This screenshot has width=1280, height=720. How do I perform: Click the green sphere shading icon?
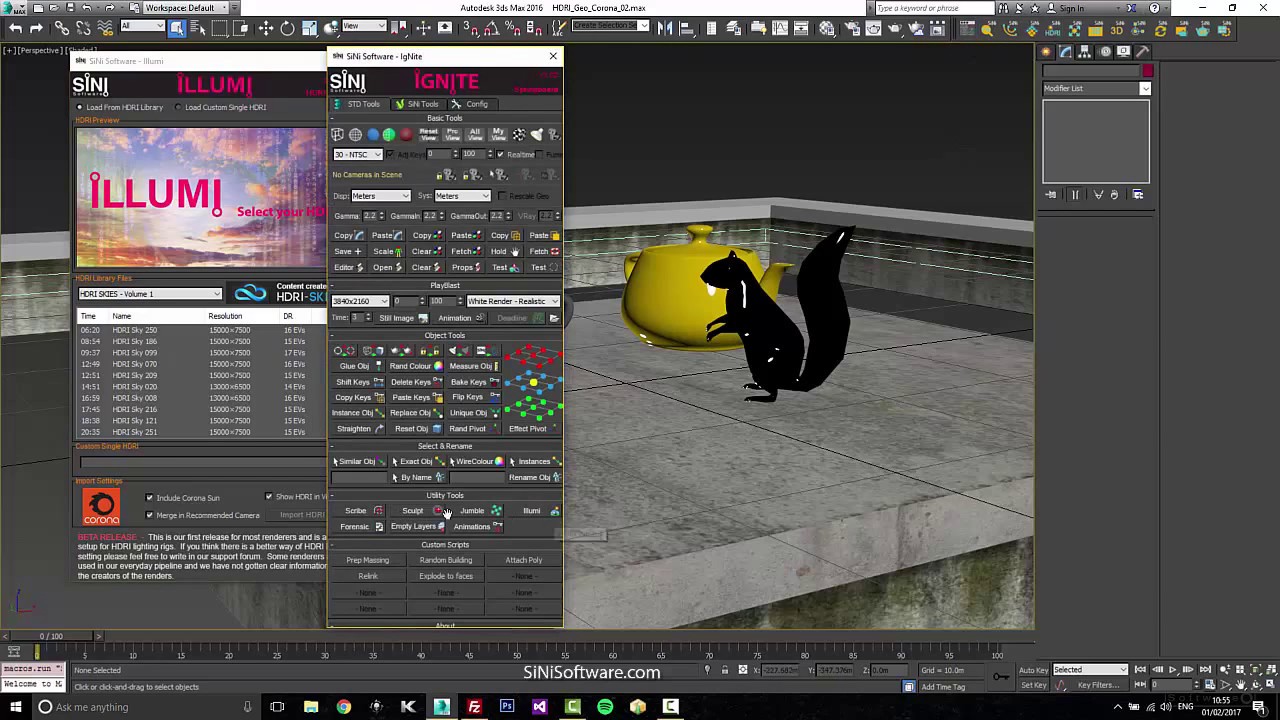point(389,134)
